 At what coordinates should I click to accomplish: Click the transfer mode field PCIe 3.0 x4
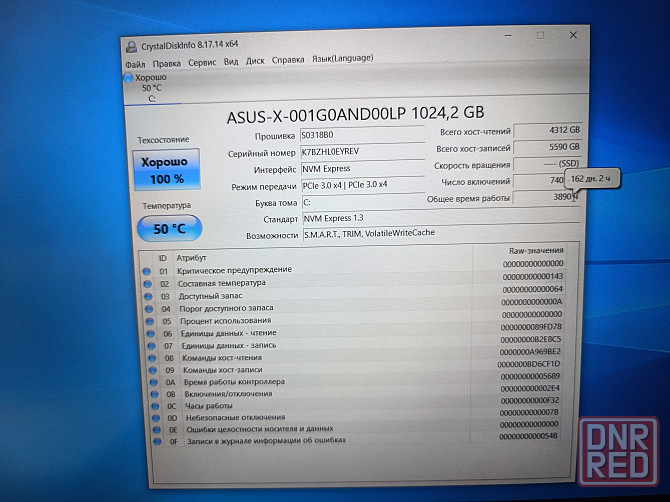(363, 185)
